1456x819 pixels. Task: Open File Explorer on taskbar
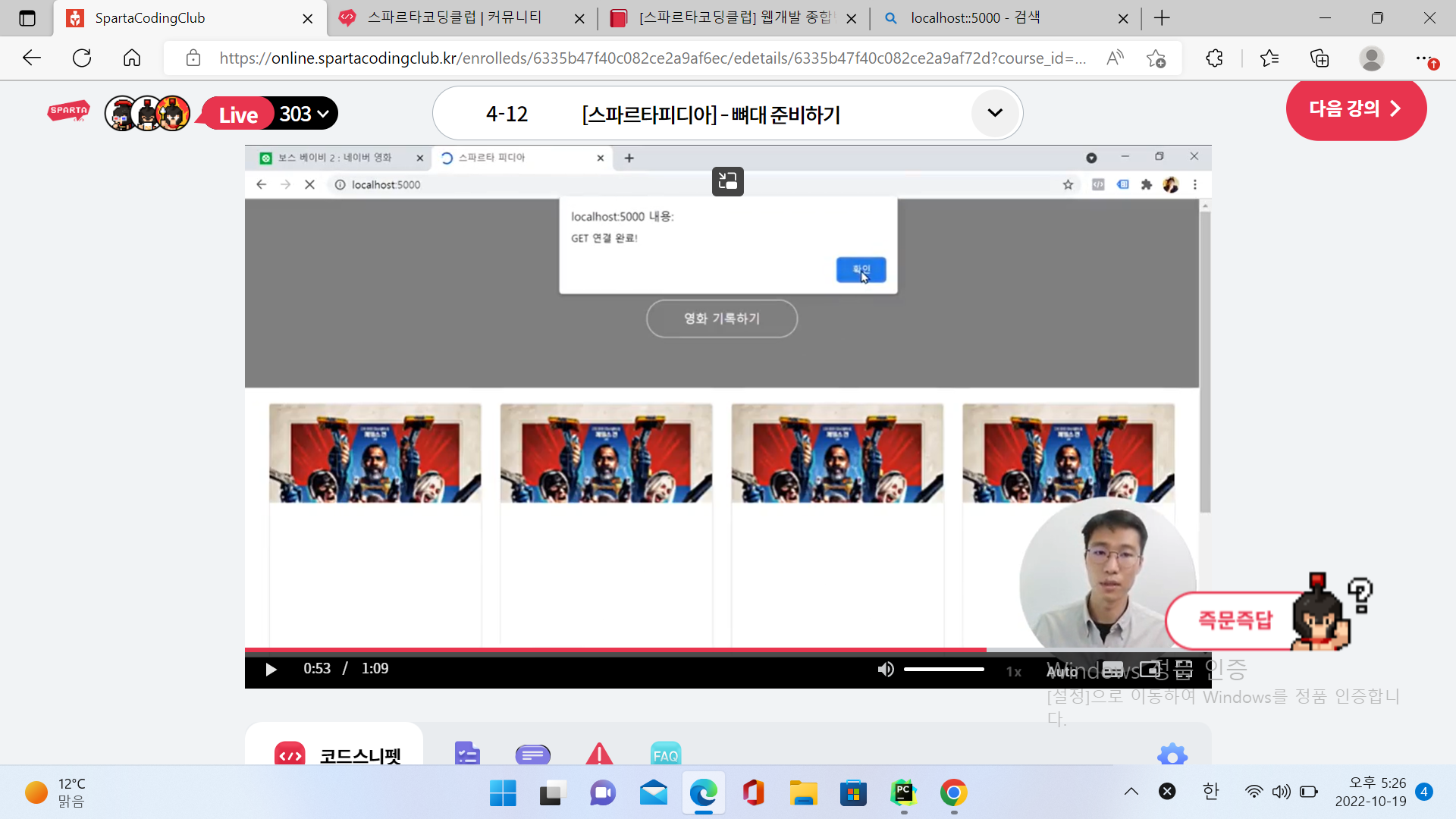[x=803, y=793]
